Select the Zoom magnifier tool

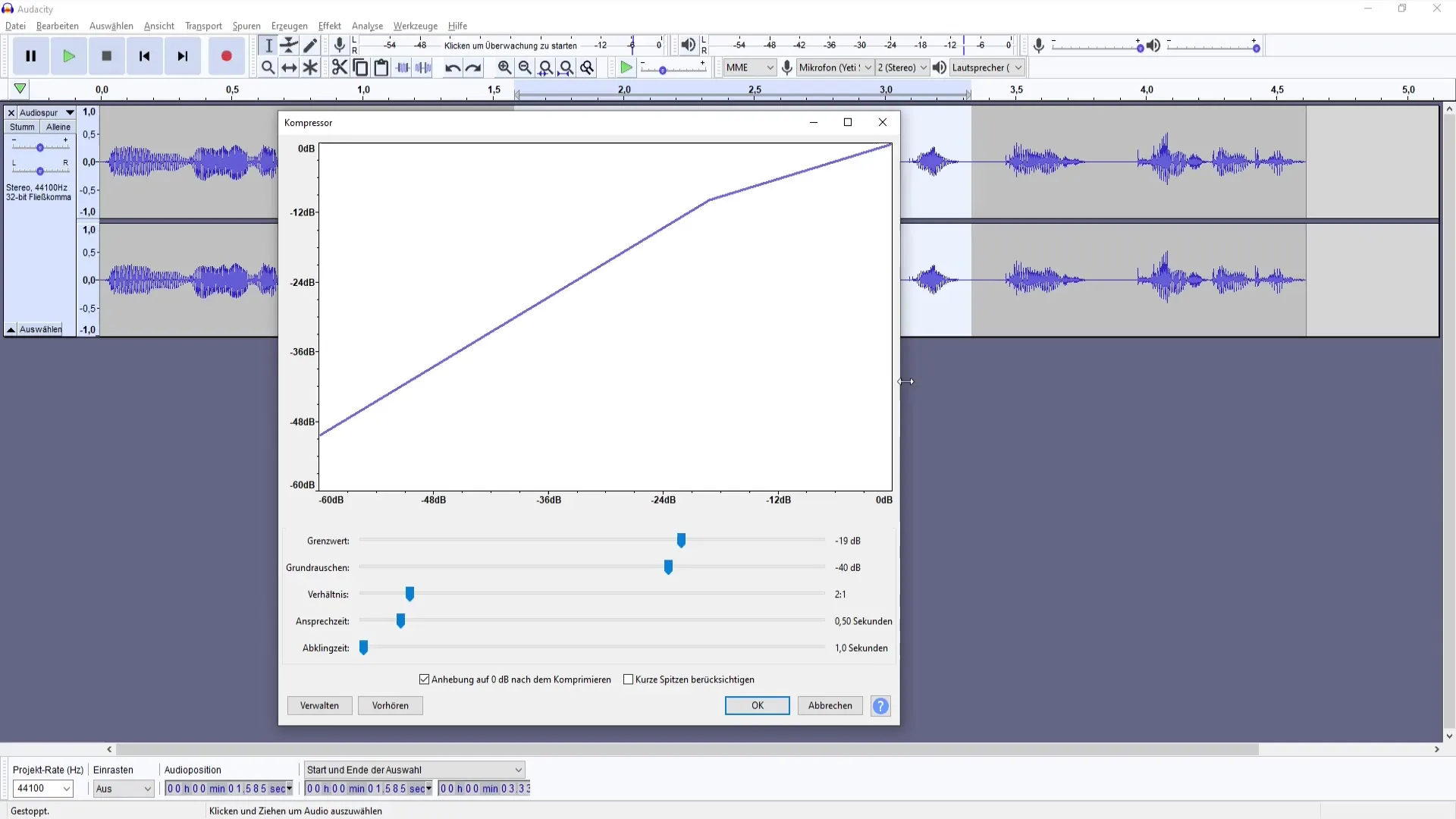[268, 67]
